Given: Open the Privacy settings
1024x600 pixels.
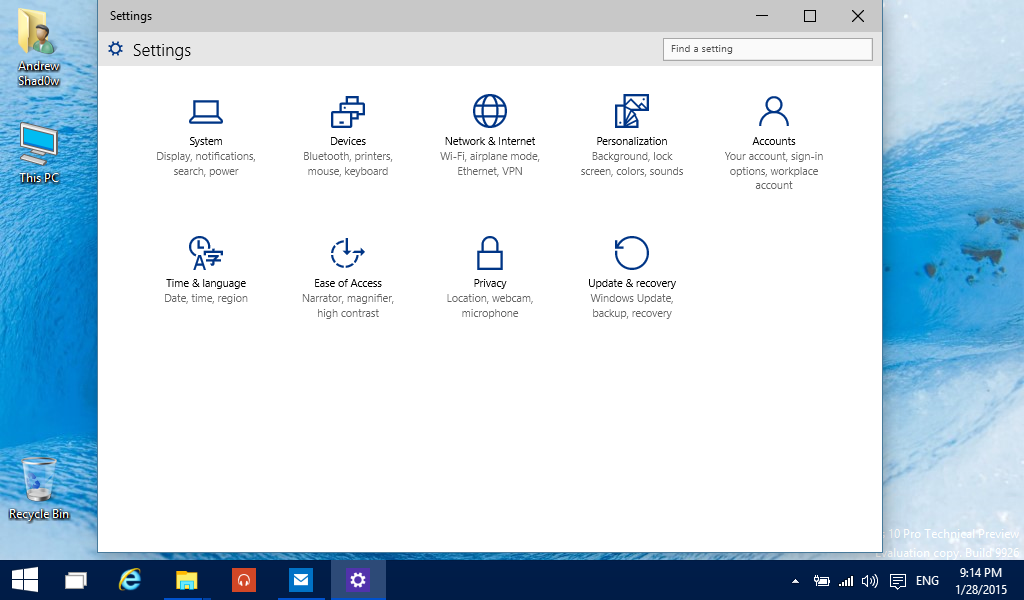Looking at the screenshot, I should (490, 277).
